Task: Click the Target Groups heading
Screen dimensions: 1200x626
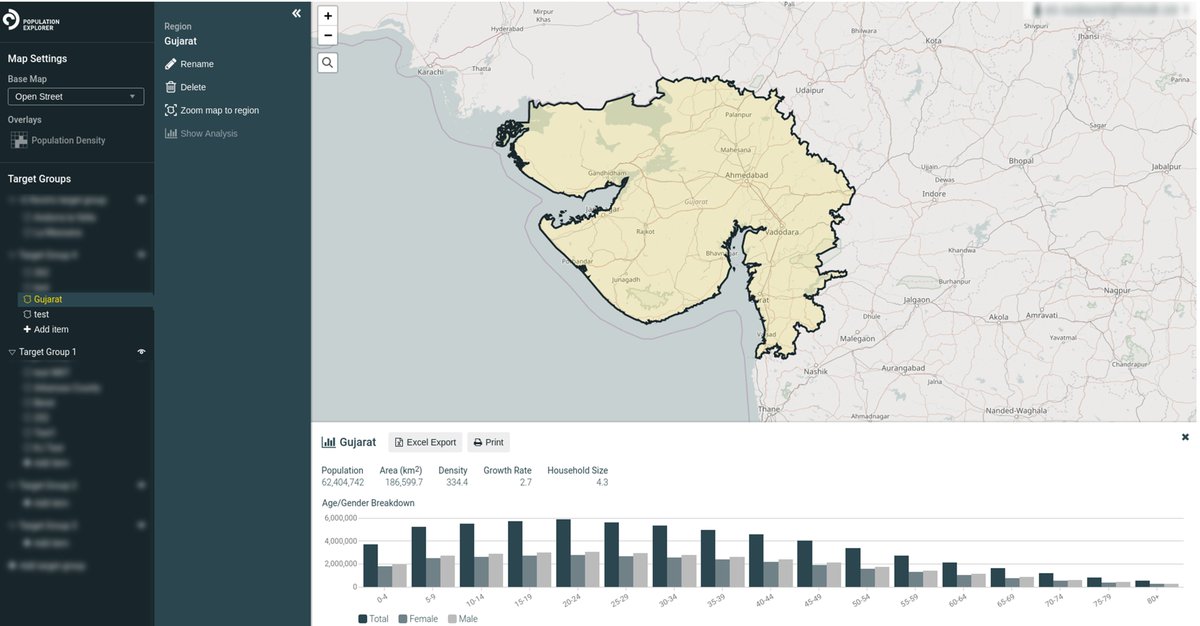Action: click(39, 179)
